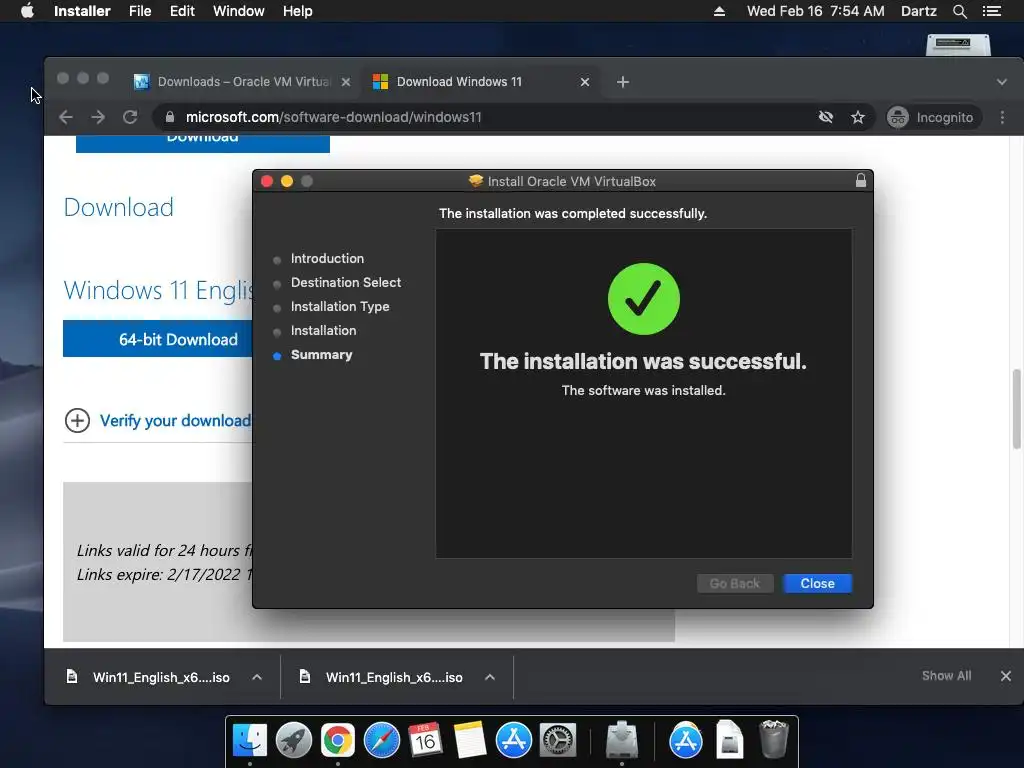
Task: Switch to Downloads – Oracle VM VirtualBox tab
Action: 243,82
